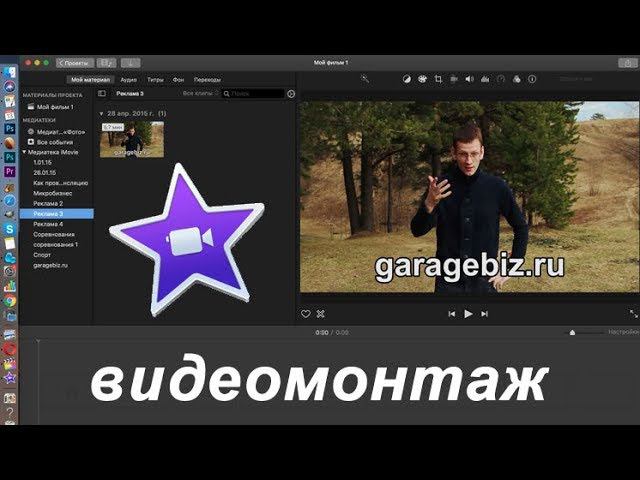Switch to the Фон tab

point(178,80)
